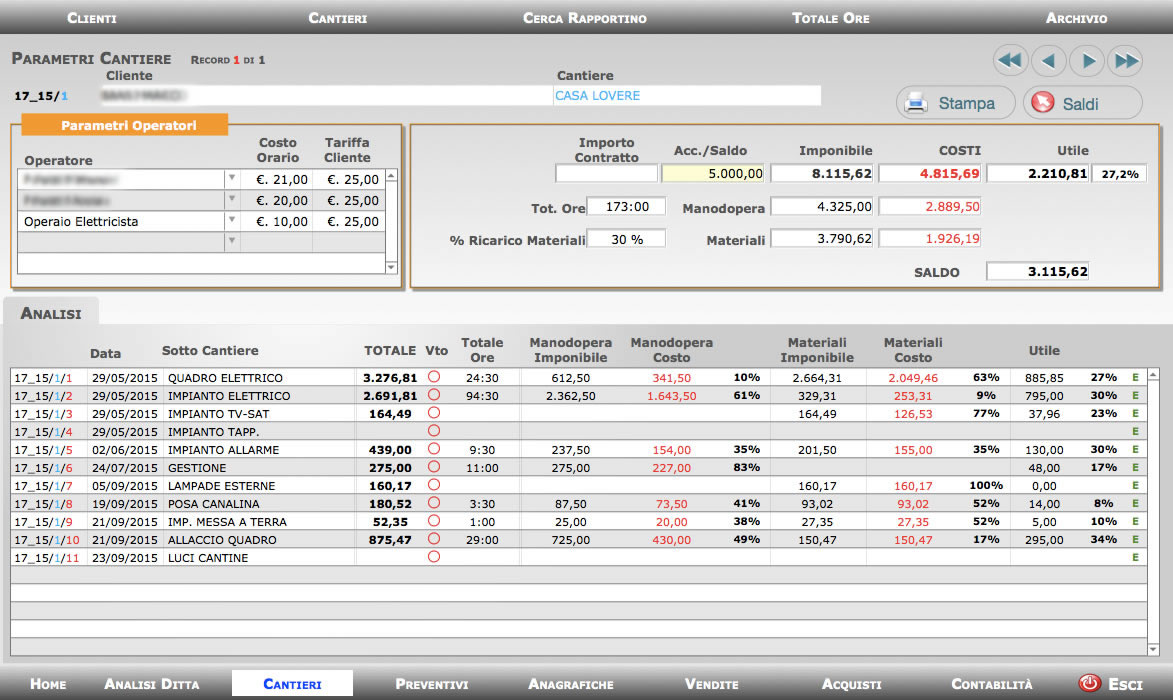Click the red Esci power icon
This screenshot has width=1173, height=700.
[1089, 684]
